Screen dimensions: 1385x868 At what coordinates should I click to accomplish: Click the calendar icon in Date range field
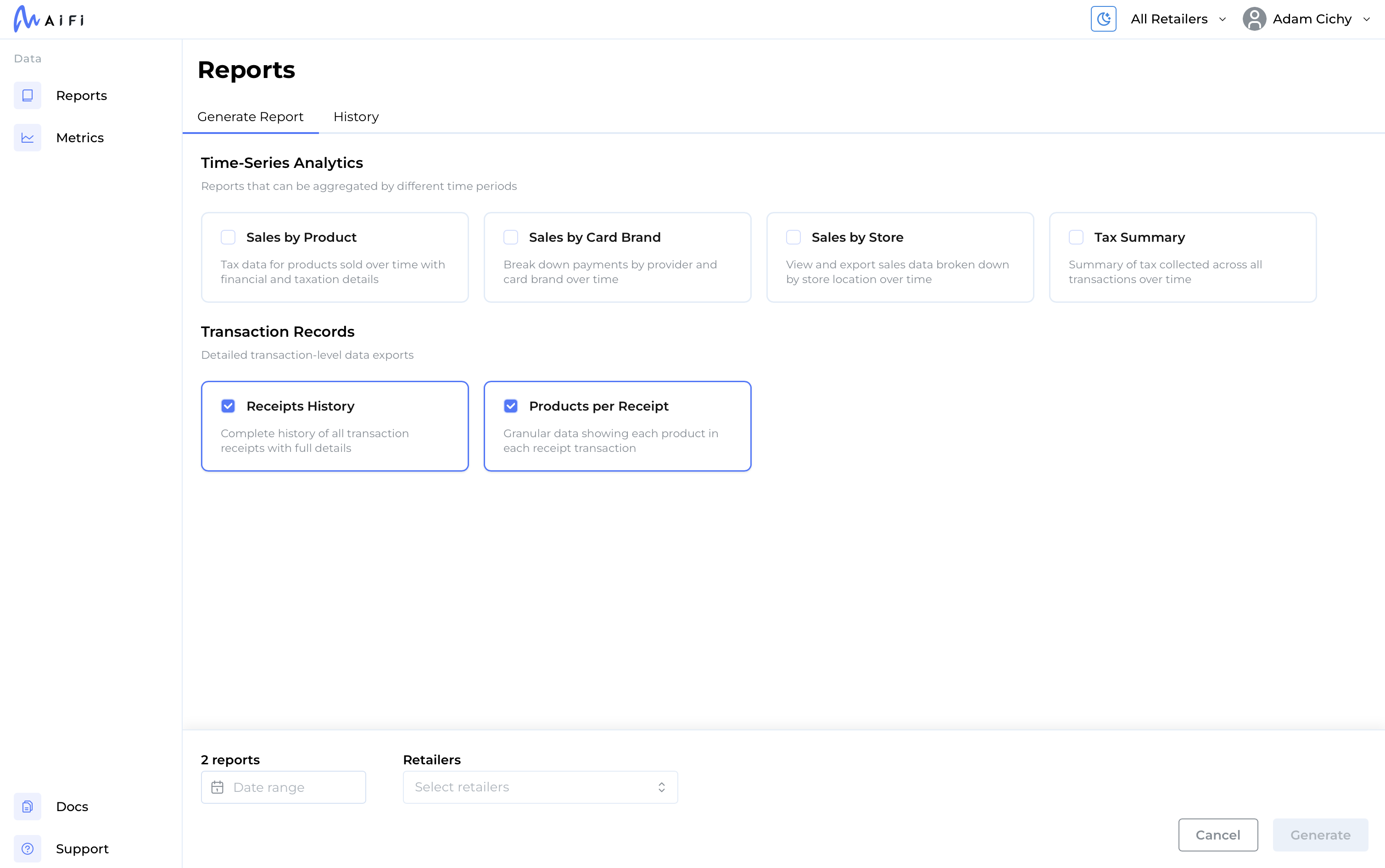coord(218,787)
